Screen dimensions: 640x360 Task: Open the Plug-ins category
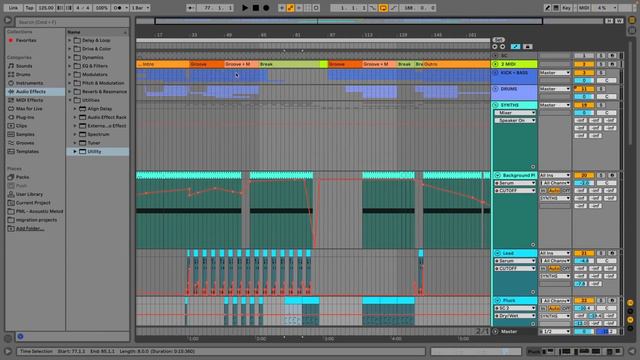[x=25, y=118]
